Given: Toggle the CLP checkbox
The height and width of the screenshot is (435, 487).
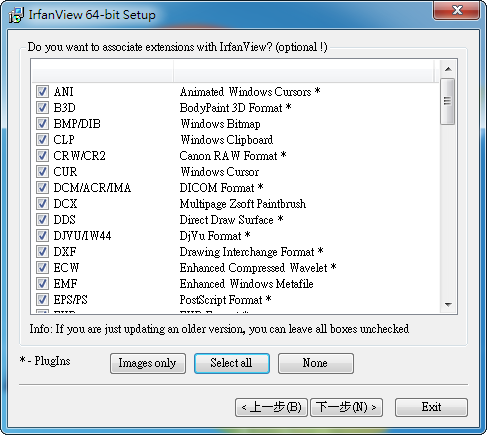Looking at the screenshot, I should tap(42, 140).
